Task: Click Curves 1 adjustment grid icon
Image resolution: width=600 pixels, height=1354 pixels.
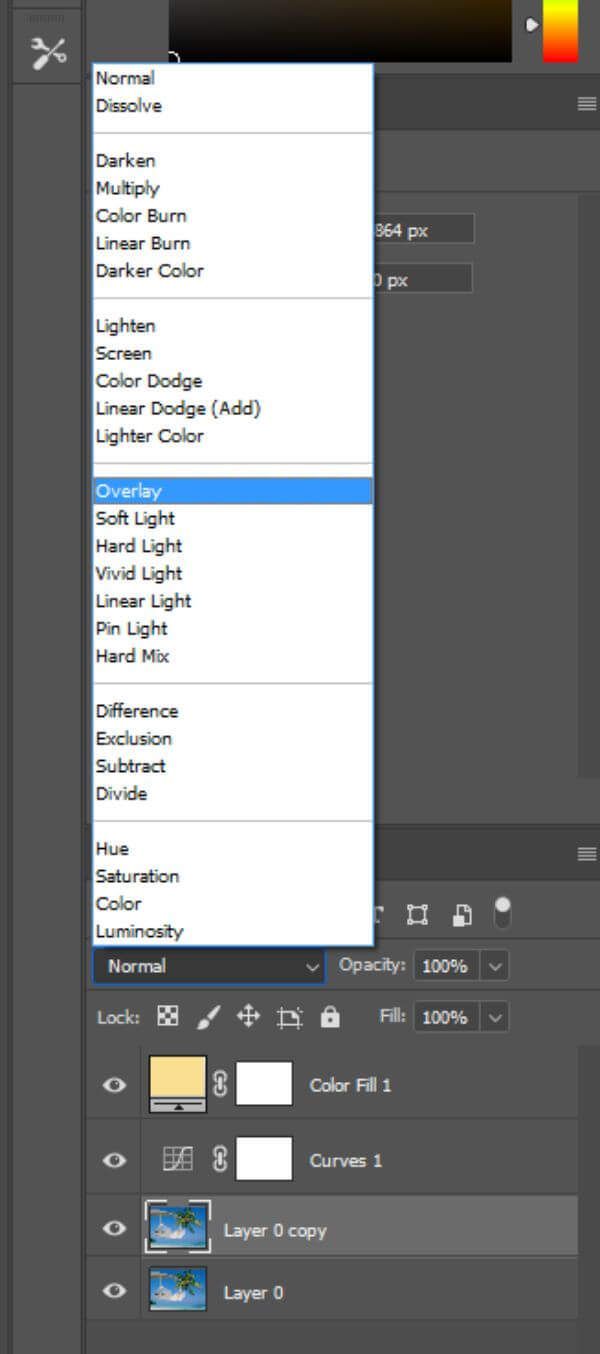Action: (177, 1159)
